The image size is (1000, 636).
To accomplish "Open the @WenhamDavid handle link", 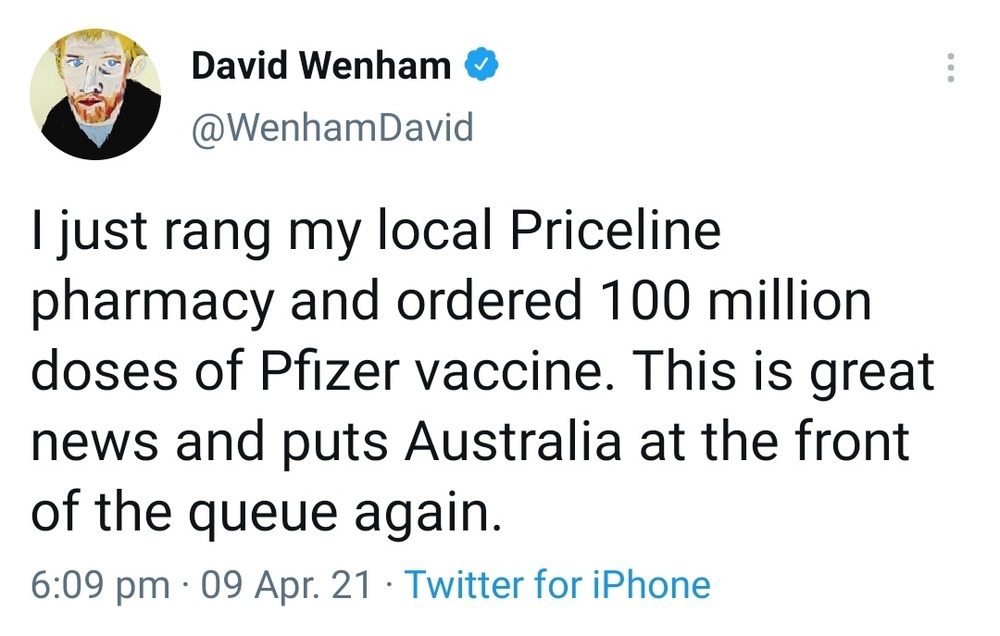I will pos(332,128).
